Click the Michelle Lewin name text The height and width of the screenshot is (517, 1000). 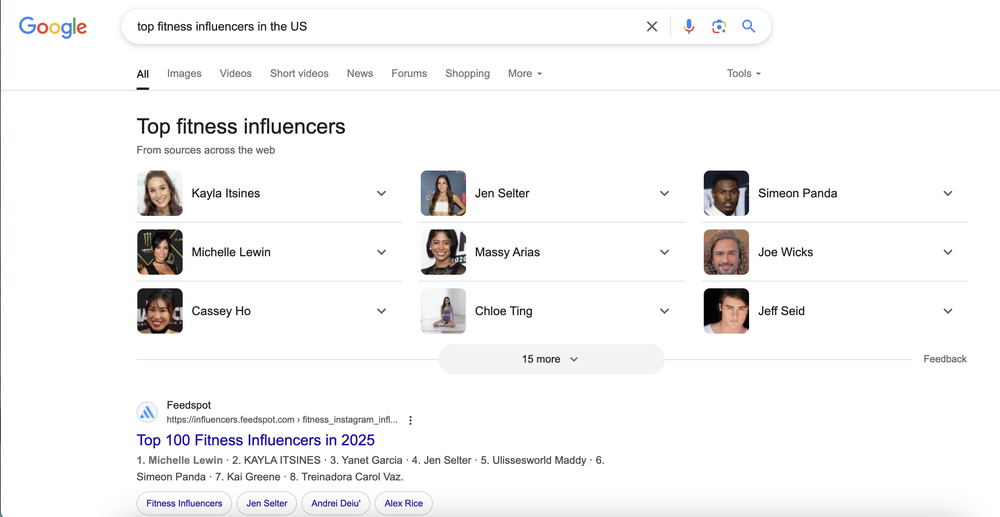pyautogui.click(x=231, y=252)
